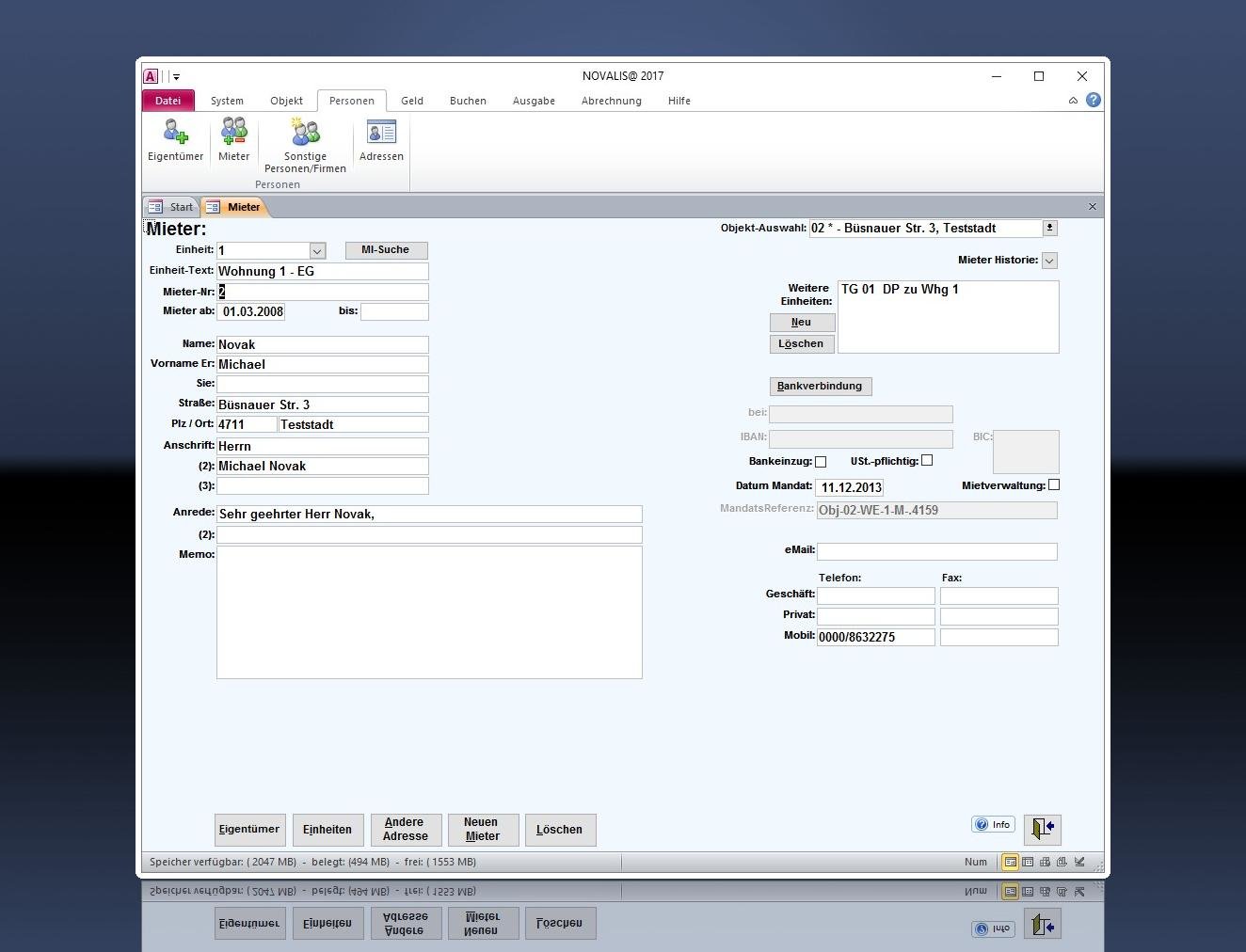Click Löschen under Weitere Einheiten
Screen dimensions: 1246x952
pyautogui.click(x=802, y=344)
